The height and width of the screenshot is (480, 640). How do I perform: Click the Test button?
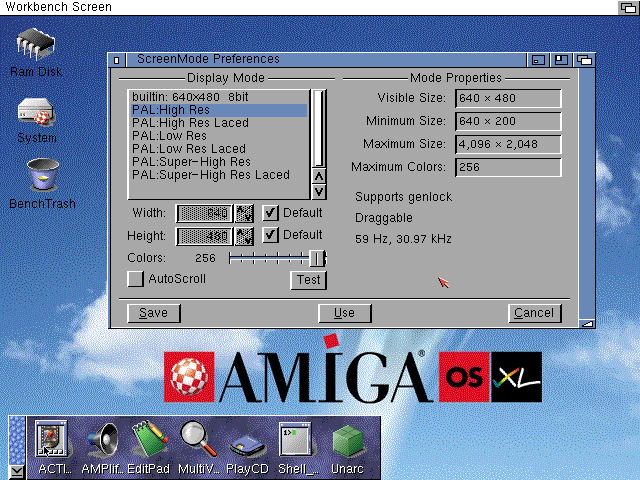tap(309, 280)
